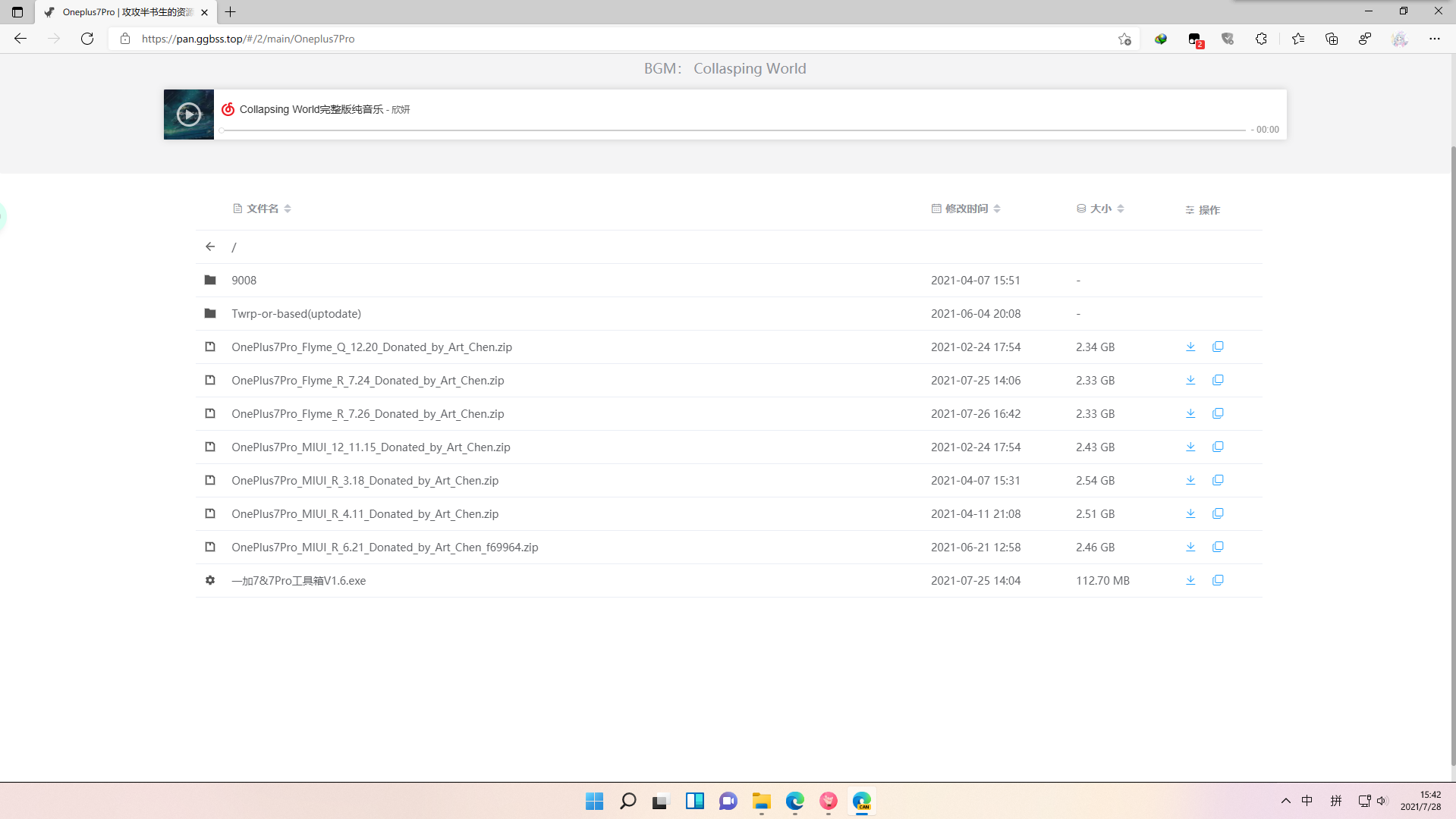
Task: Click the NetEase music logo in player
Action: pyautogui.click(x=228, y=109)
